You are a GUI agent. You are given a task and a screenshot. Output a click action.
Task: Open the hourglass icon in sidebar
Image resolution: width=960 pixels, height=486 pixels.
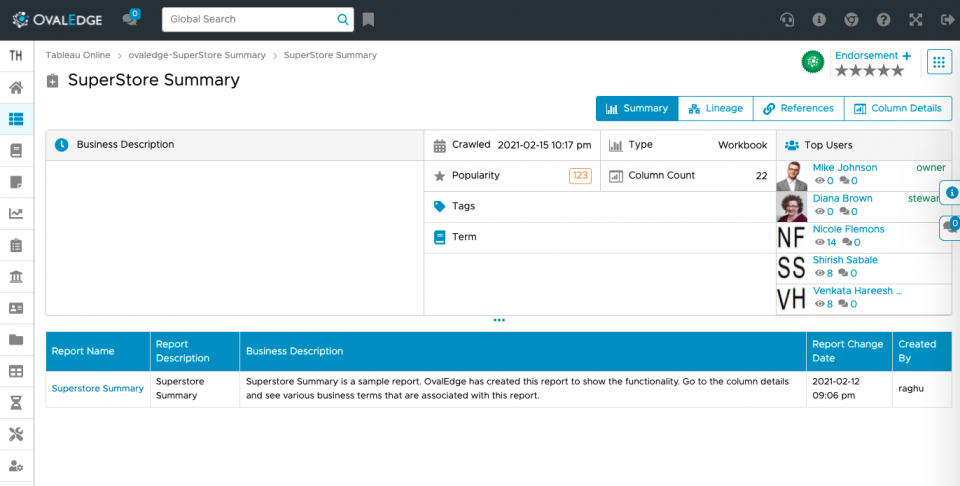click(16, 403)
